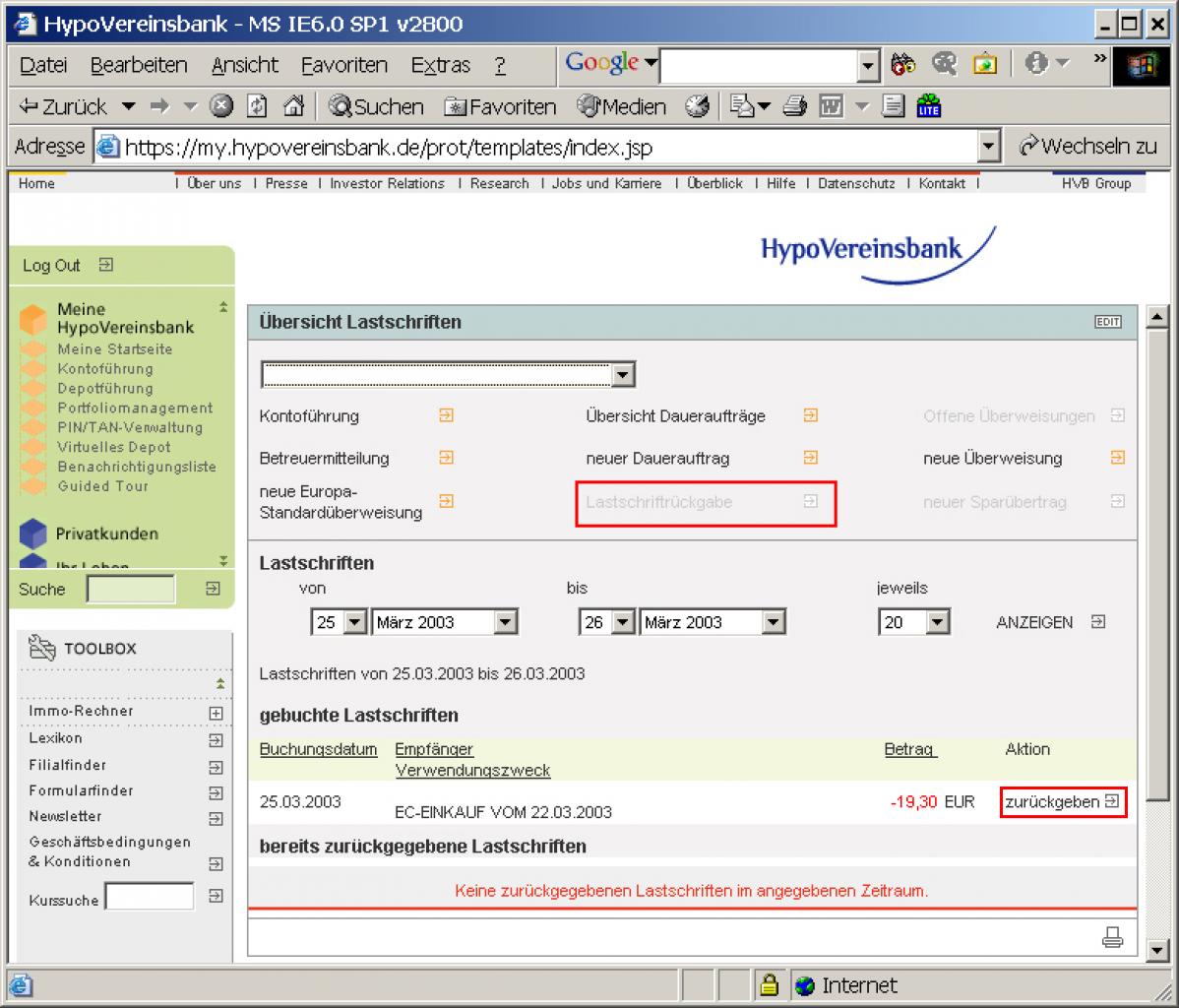Open the 'jeweils' dropdown showing 20
The height and width of the screenshot is (1008, 1179).
(x=913, y=622)
